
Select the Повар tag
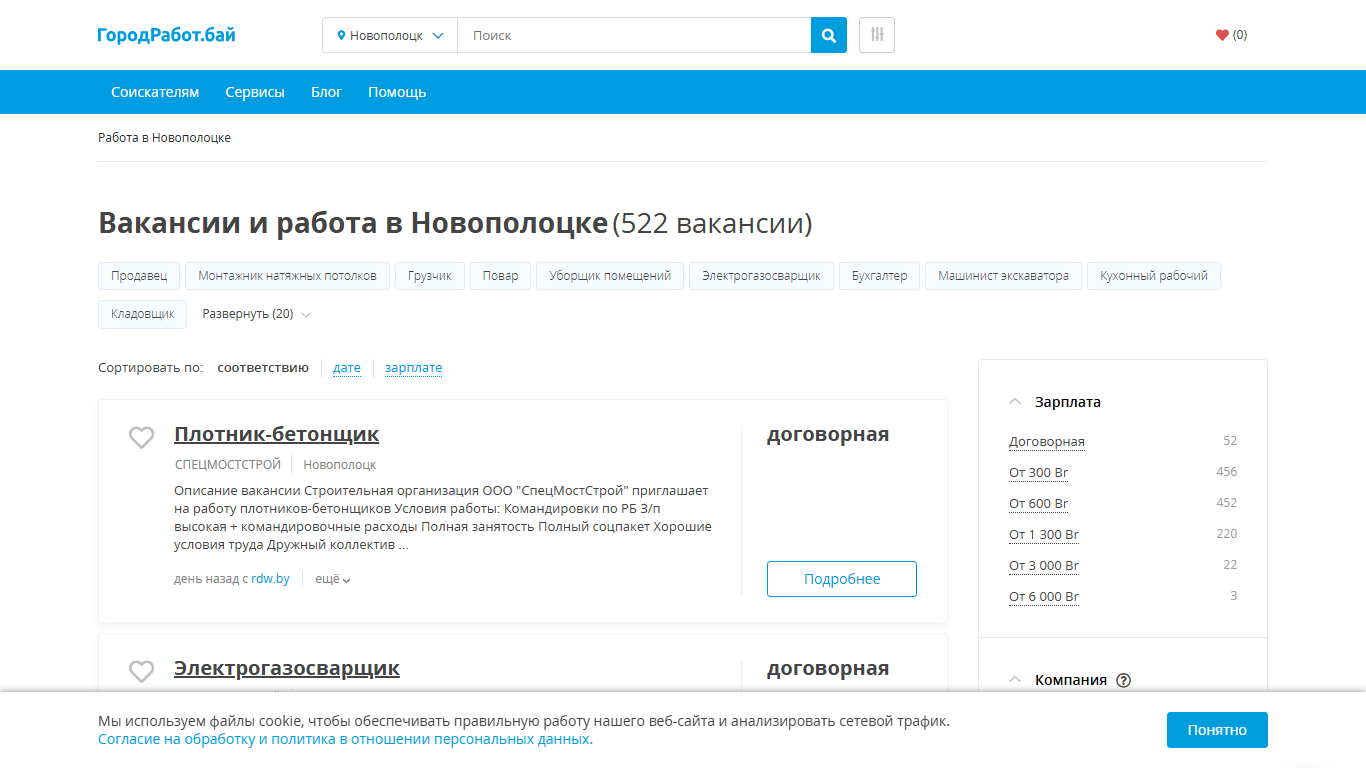tap(500, 276)
